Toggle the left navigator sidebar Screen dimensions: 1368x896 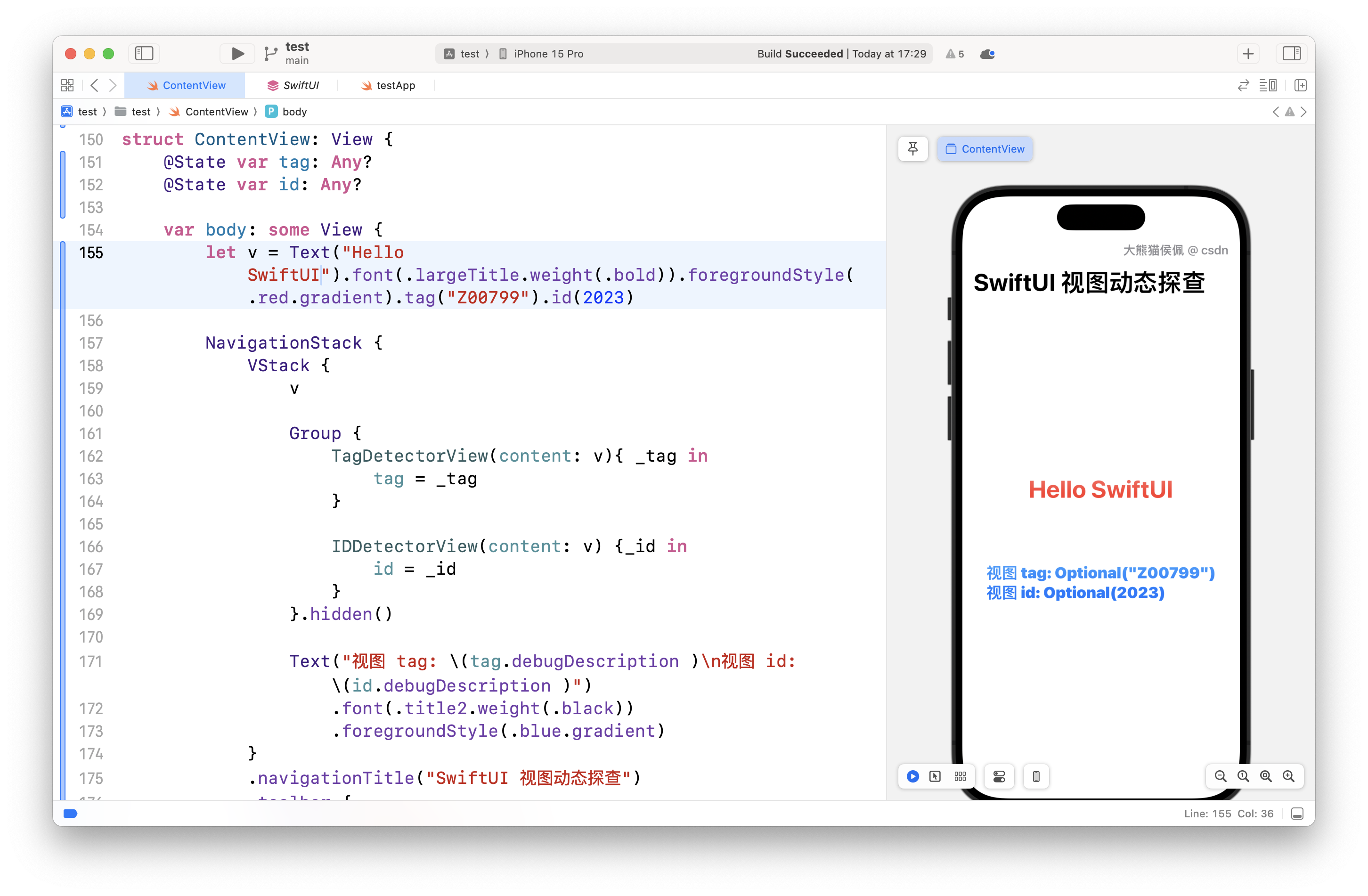[144, 53]
